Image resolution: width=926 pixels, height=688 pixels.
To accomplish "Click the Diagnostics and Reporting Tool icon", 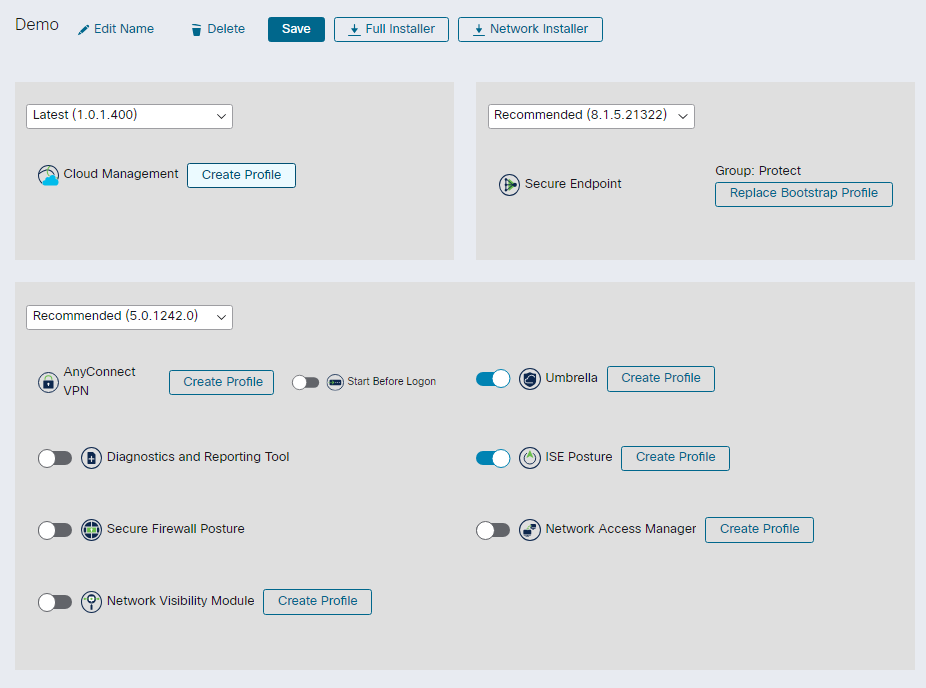I will (x=91, y=458).
